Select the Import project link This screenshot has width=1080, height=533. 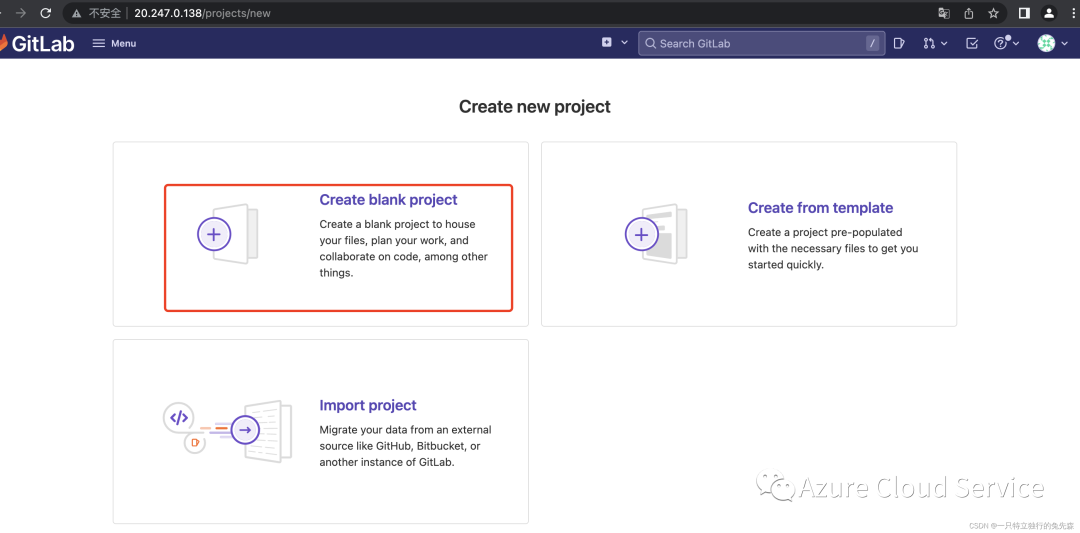click(x=368, y=406)
